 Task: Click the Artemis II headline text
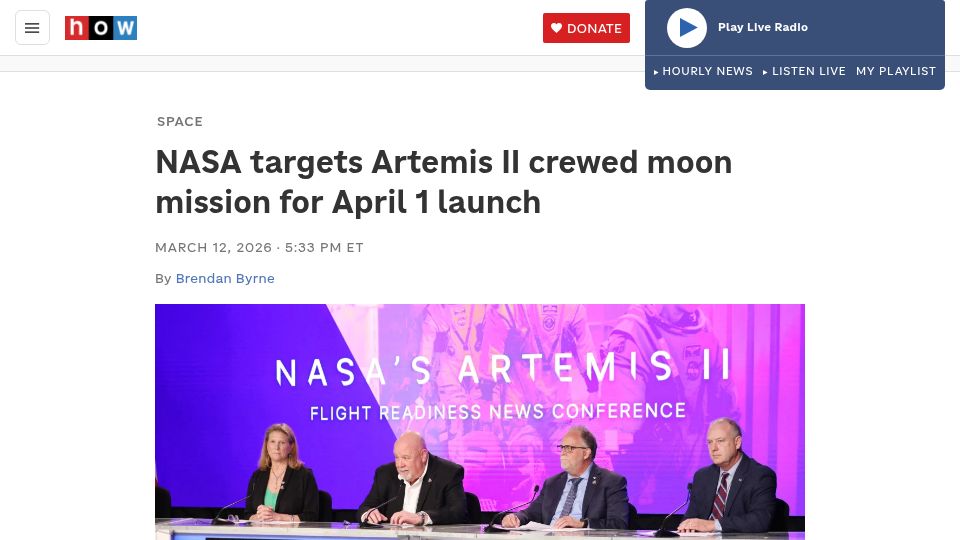443,182
